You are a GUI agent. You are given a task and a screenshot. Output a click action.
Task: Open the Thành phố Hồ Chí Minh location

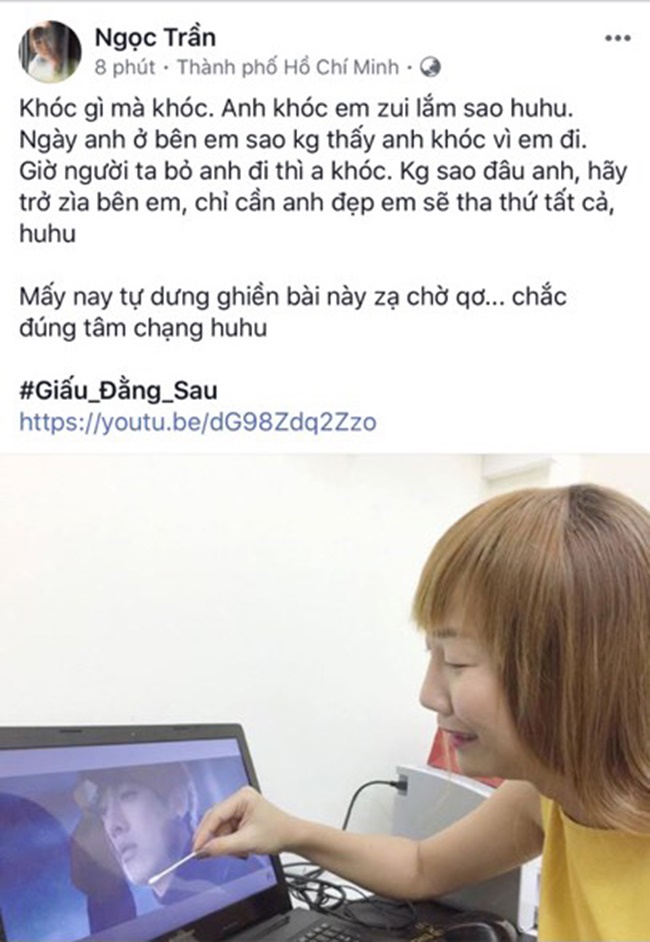coord(288,67)
